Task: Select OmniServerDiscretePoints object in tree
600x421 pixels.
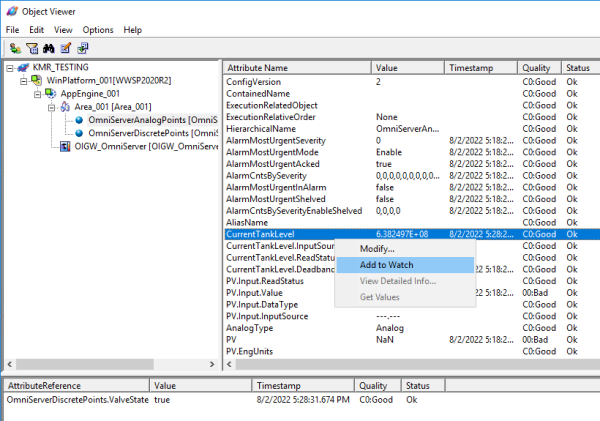Action: click(x=153, y=133)
